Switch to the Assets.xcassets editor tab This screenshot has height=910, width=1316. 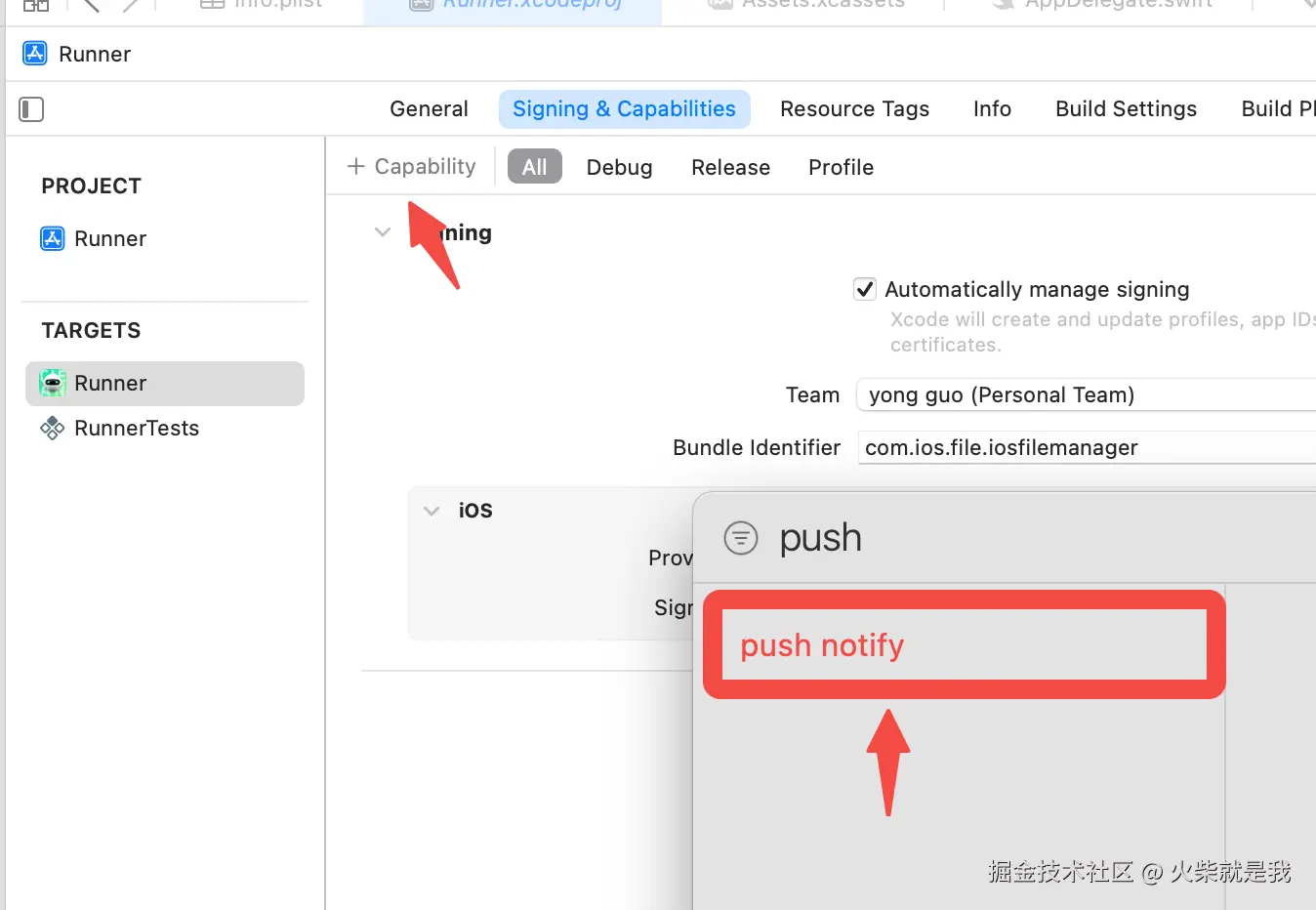[806, 5]
